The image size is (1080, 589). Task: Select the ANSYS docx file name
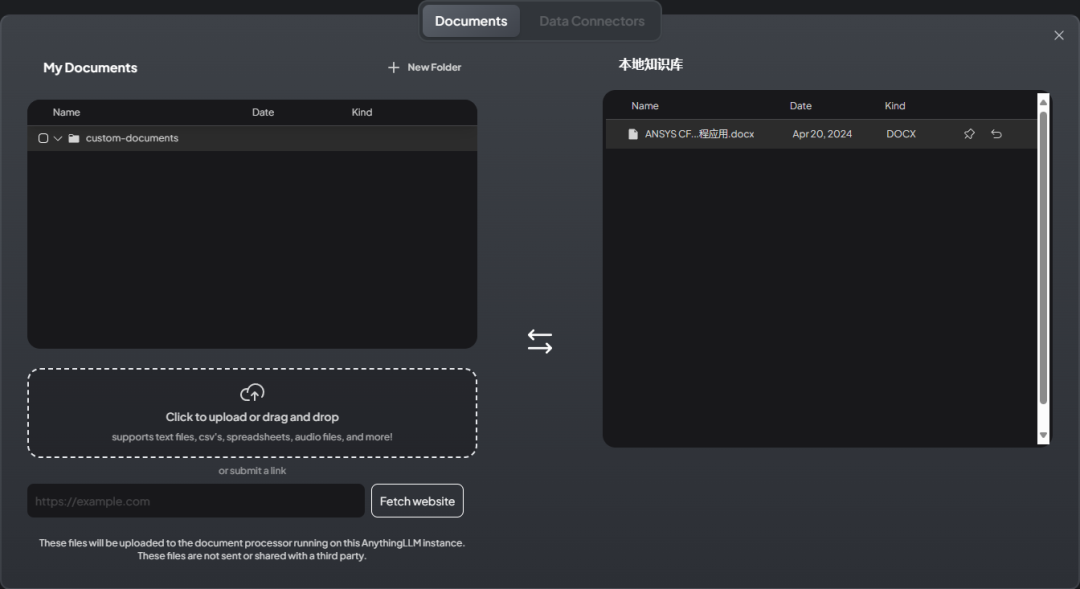pos(699,134)
